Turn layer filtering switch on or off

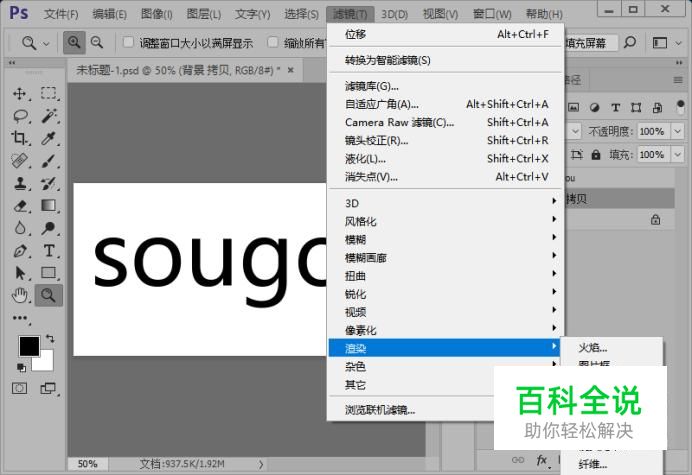pyautogui.click(x=680, y=107)
